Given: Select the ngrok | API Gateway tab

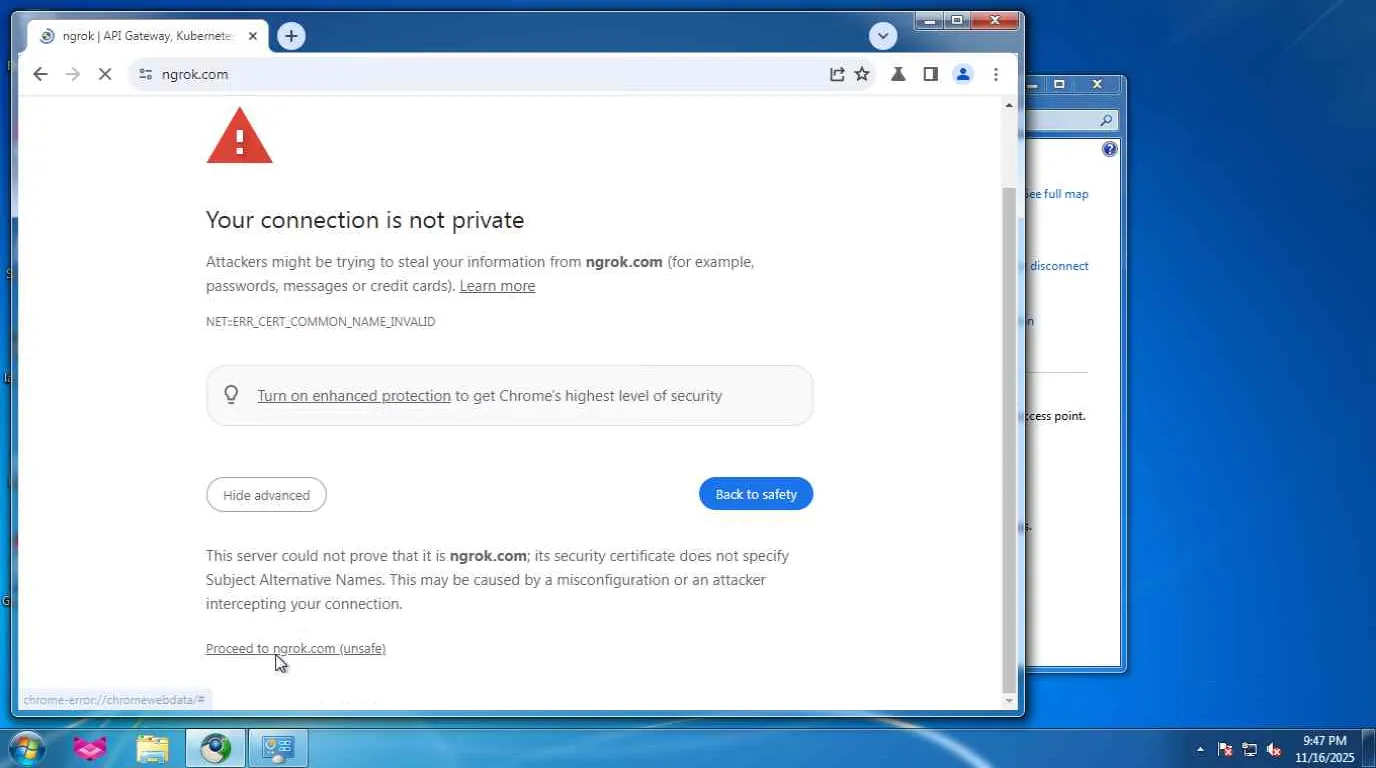Looking at the screenshot, I should tap(148, 36).
